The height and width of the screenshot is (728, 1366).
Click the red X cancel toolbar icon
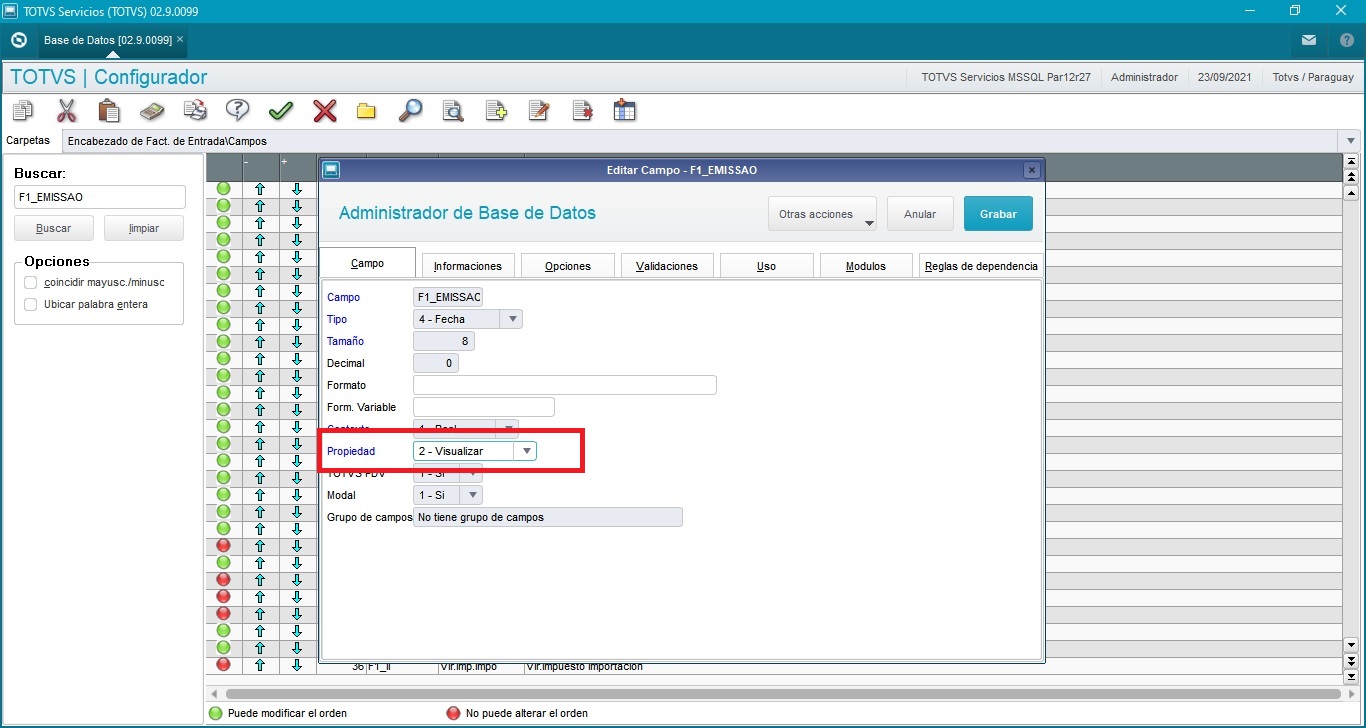[x=325, y=110]
